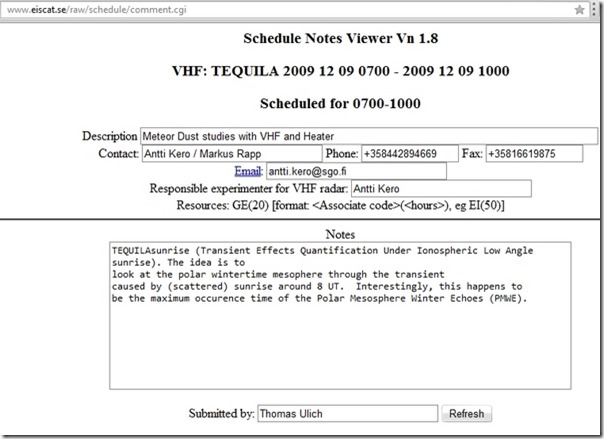This screenshot has width=604, height=439.
Task: Edit the Submitted by field Thomas Ulich
Action: pyautogui.click(x=347, y=414)
